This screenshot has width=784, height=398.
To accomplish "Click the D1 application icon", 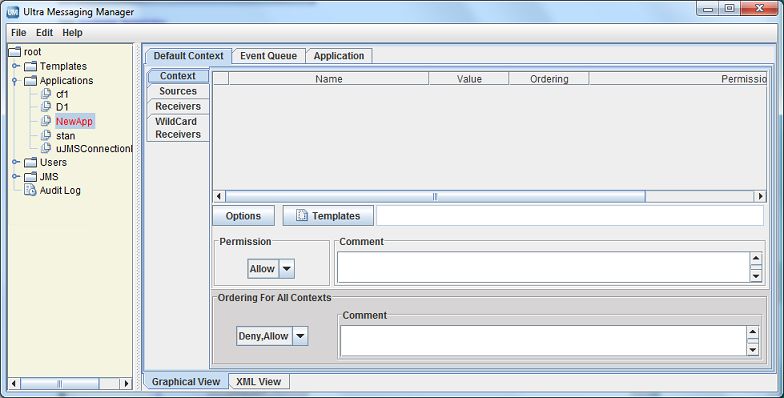I will tap(46, 106).
